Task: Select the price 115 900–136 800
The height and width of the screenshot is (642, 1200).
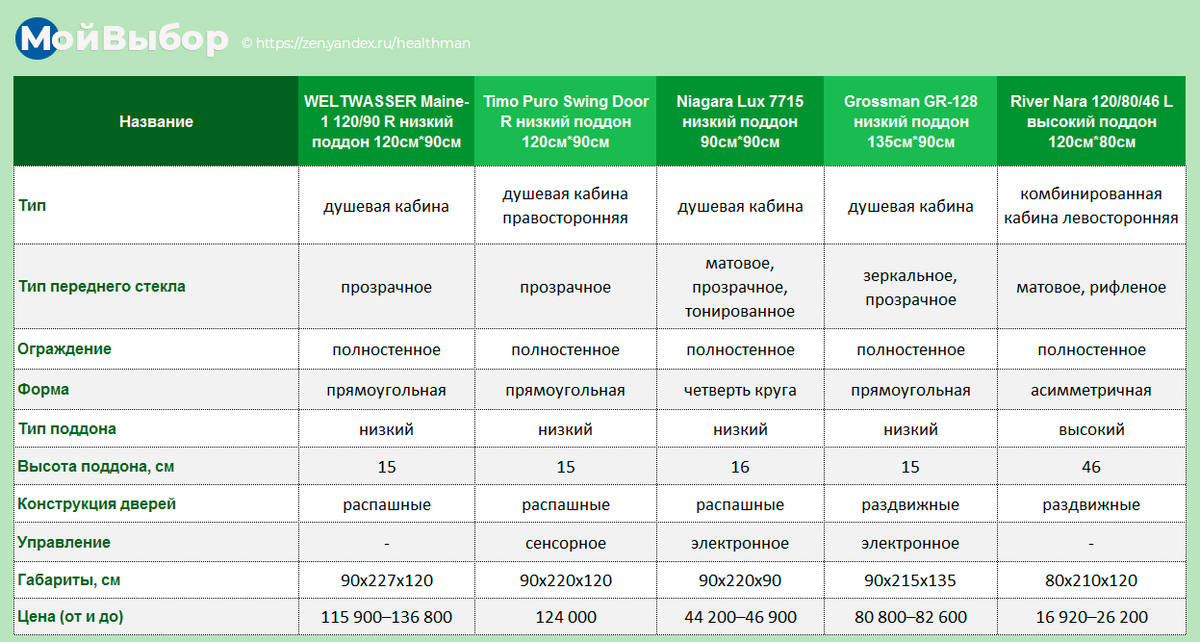Action: click(386, 617)
